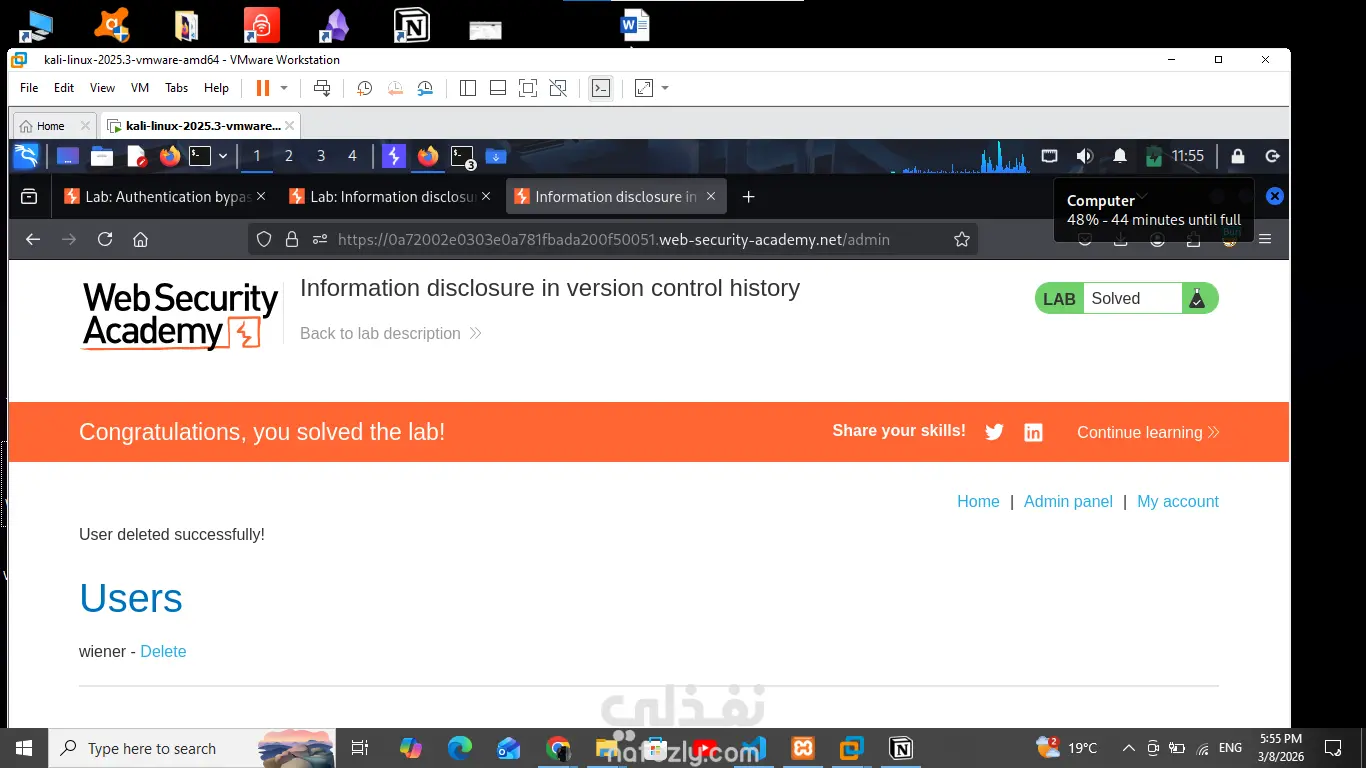Revert the VM to previous snapshot
This screenshot has height=768, width=1366.
pos(395,88)
